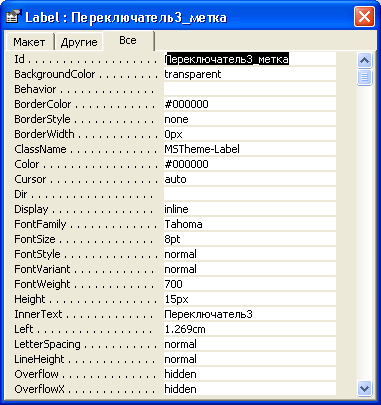Viewport: 381px width, 405px height.
Task: Click the FontWeight field showing 700
Action: [x=250, y=284]
